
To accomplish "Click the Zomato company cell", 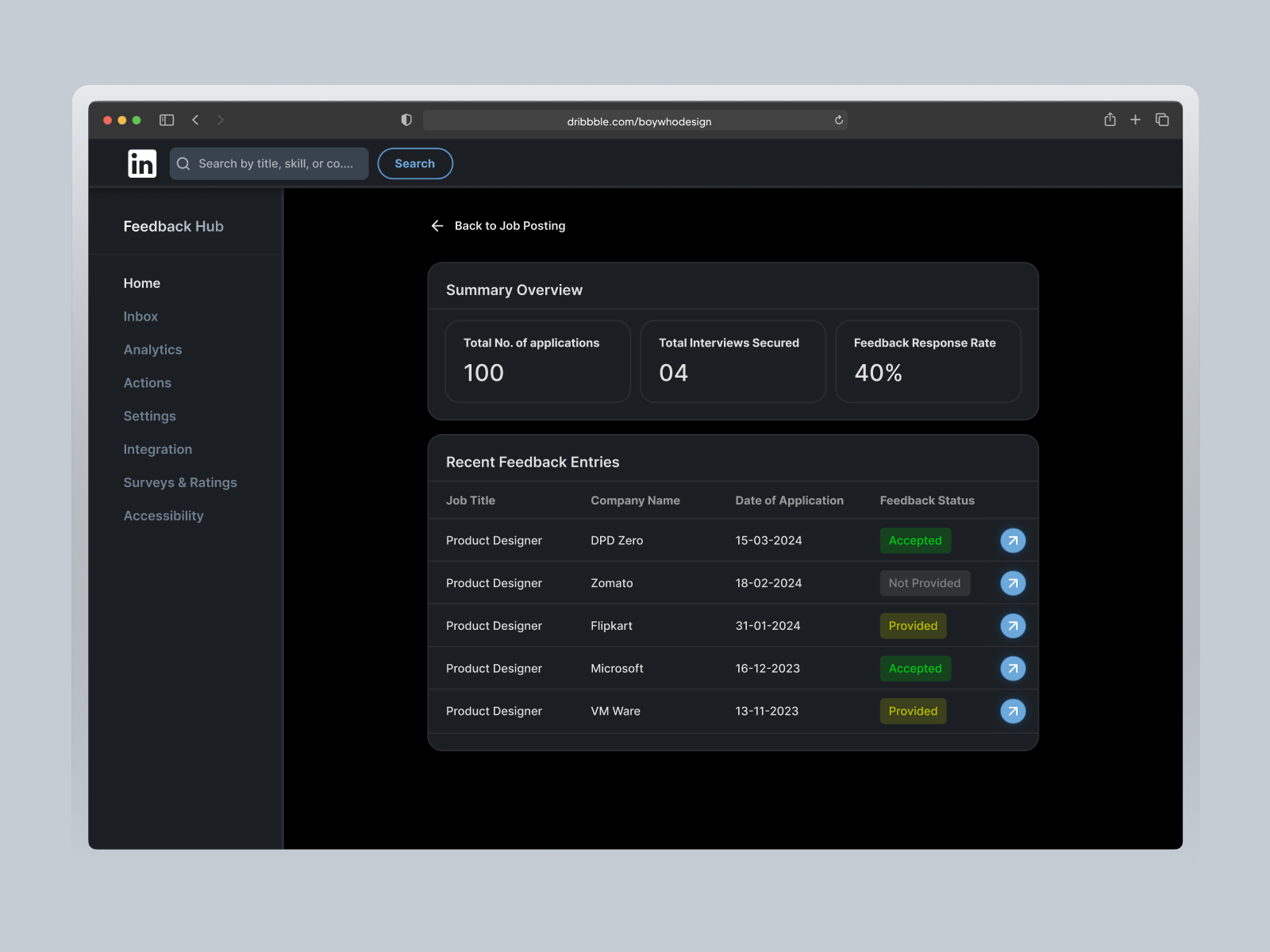I will (612, 583).
